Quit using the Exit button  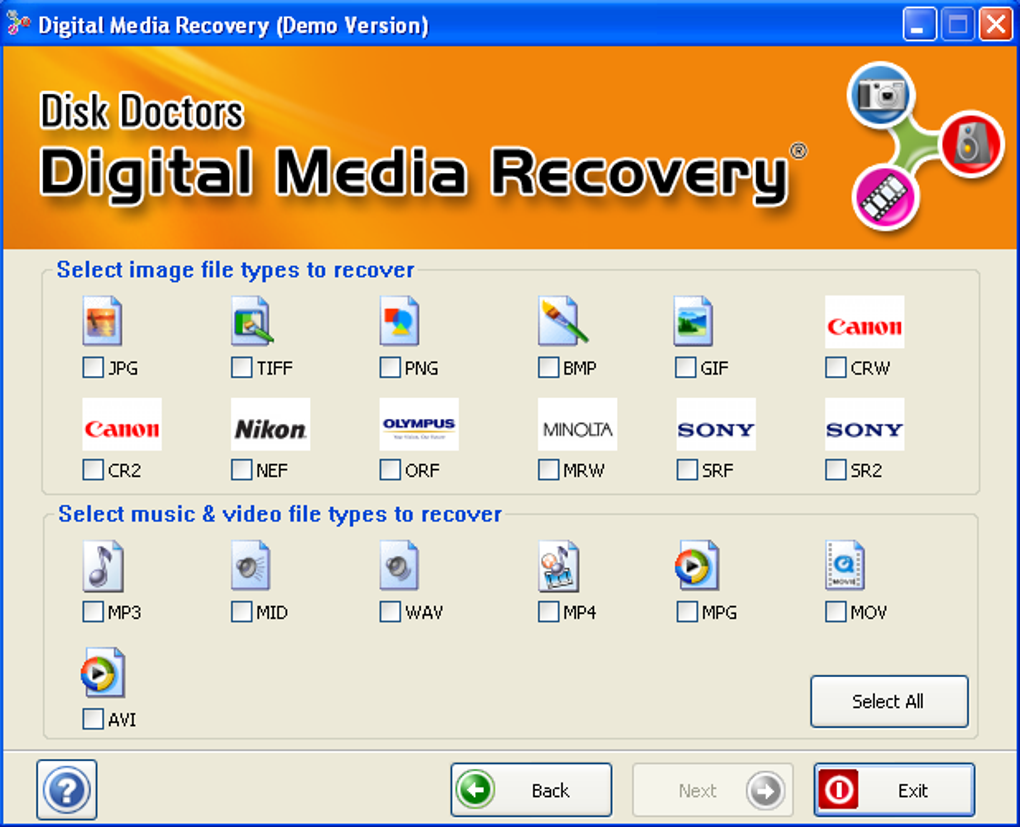click(894, 790)
